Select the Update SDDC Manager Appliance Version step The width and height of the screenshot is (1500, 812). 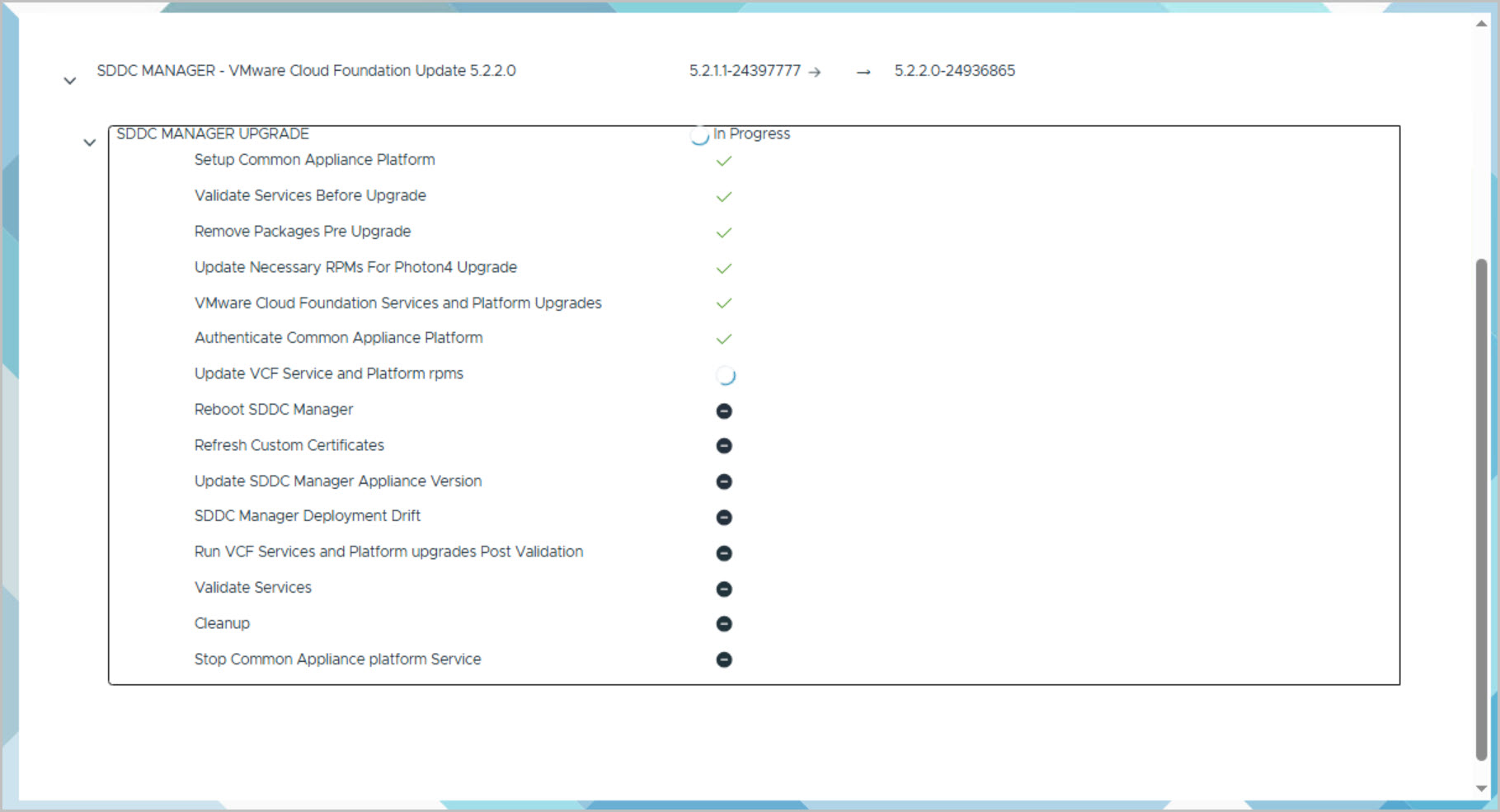[337, 481]
